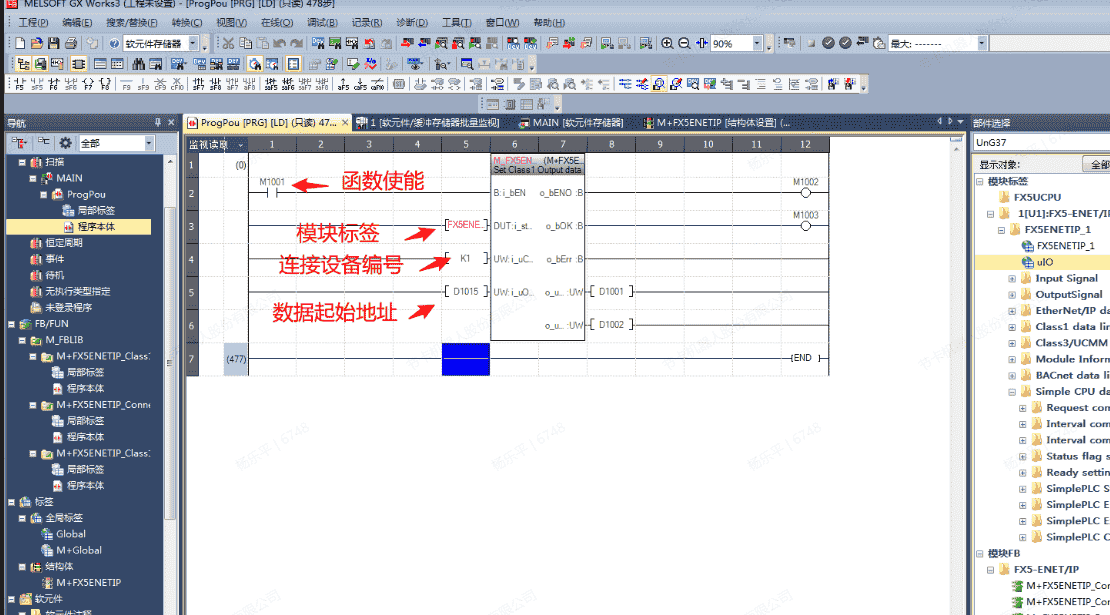This screenshot has width=1110, height=615.
Task: Expand the Input Signal folder
Action: click(x=1012, y=278)
